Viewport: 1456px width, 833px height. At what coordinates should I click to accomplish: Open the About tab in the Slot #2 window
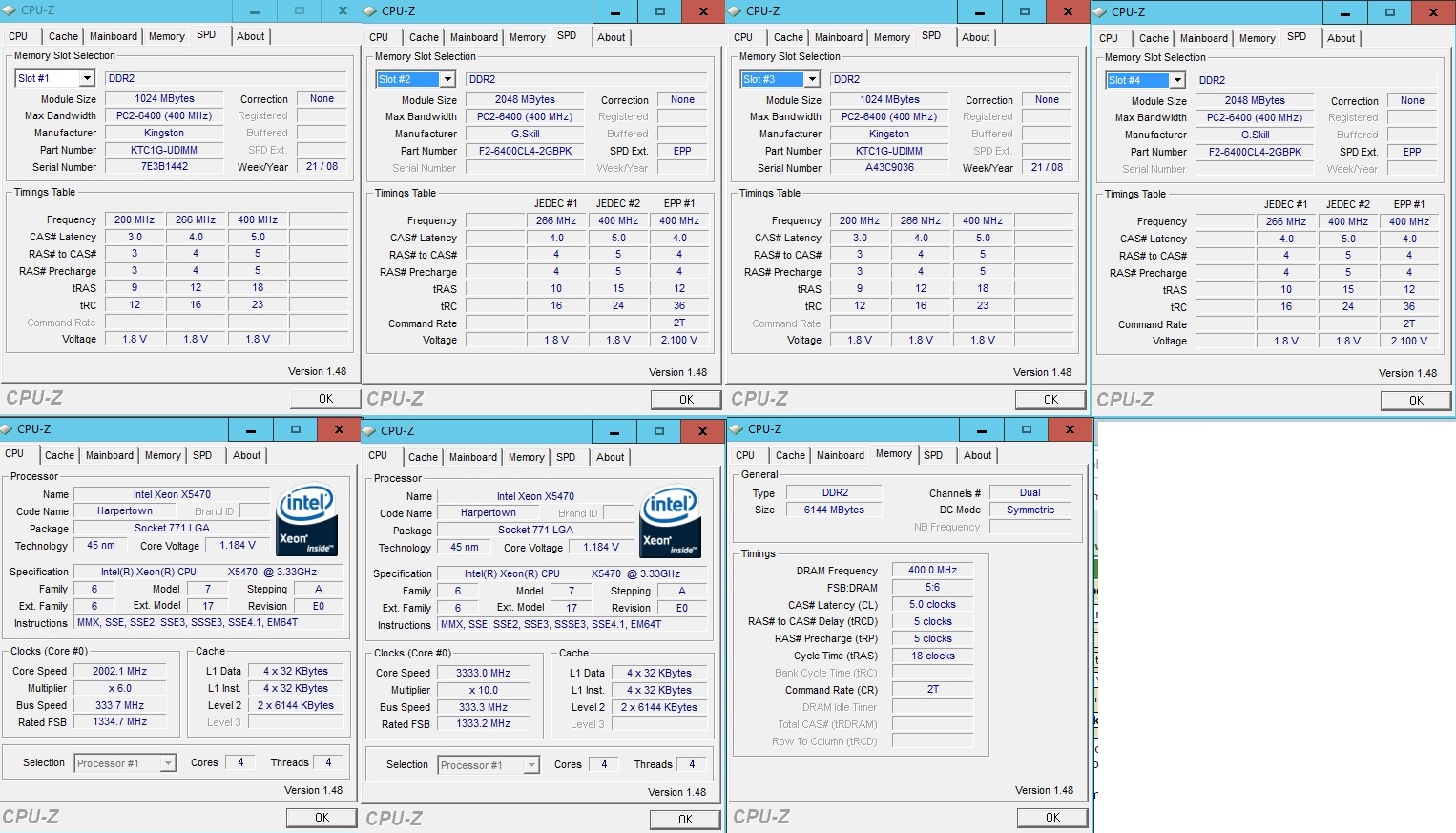click(612, 37)
